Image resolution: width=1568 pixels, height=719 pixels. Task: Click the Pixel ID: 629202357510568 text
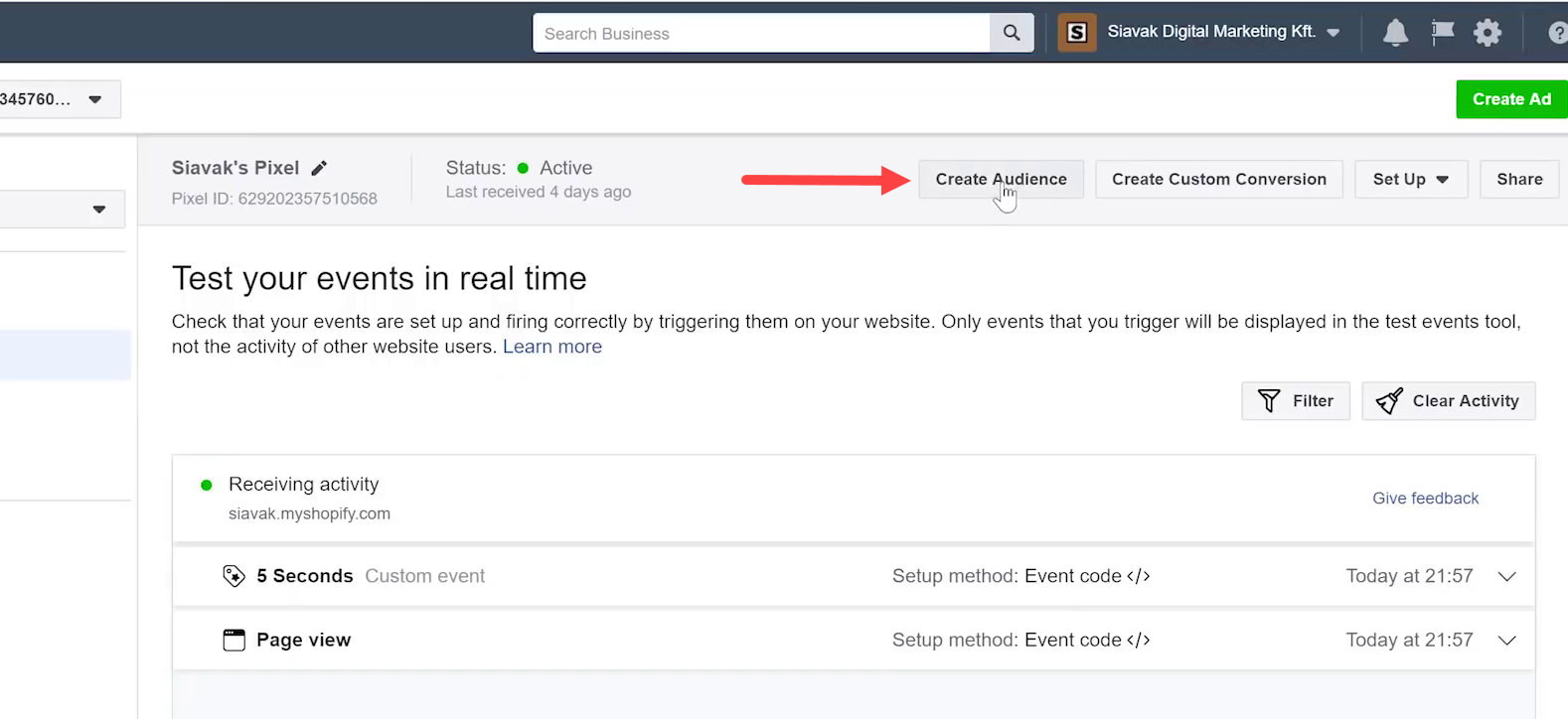pyautogui.click(x=274, y=199)
